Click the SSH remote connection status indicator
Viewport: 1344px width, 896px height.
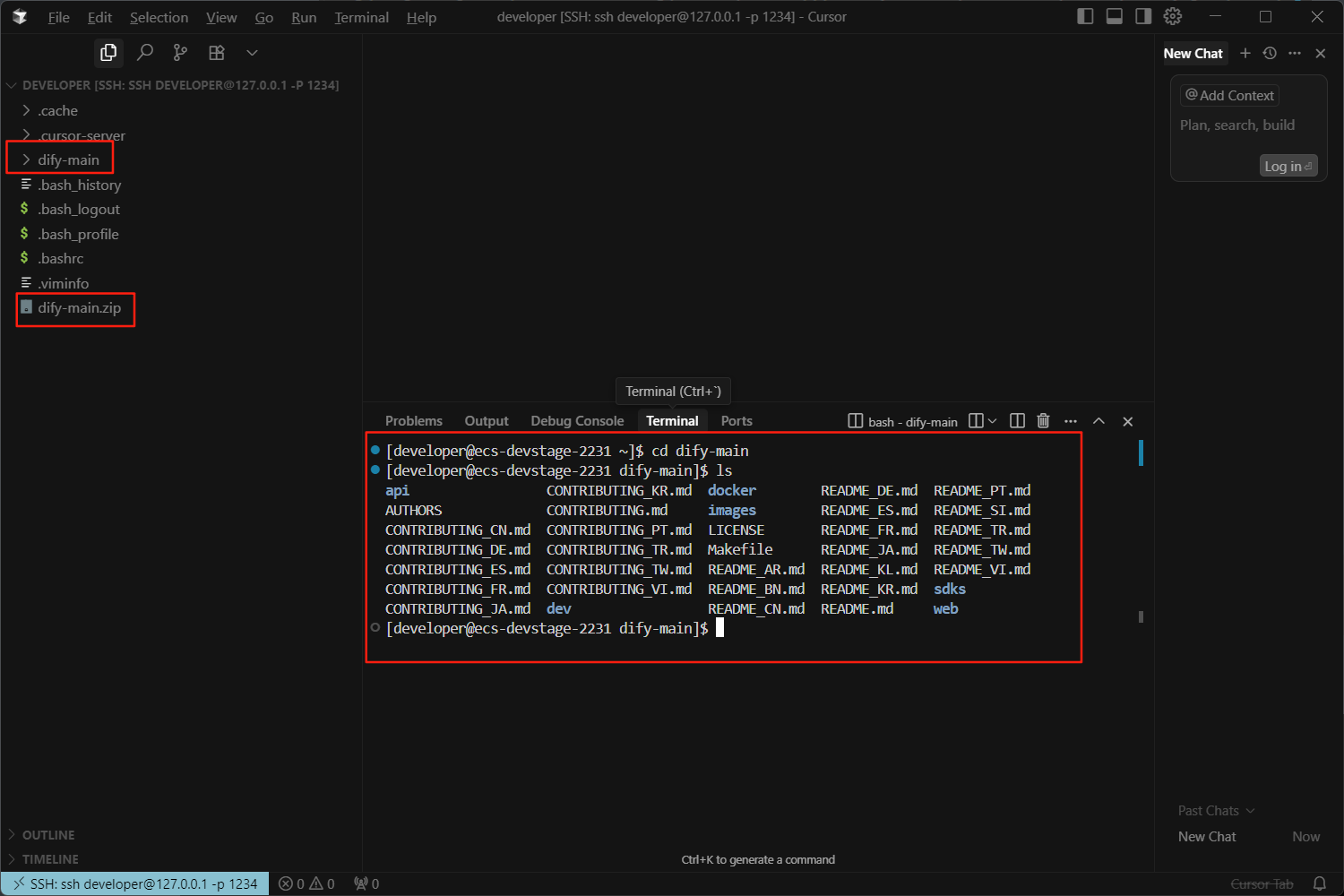click(135, 884)
